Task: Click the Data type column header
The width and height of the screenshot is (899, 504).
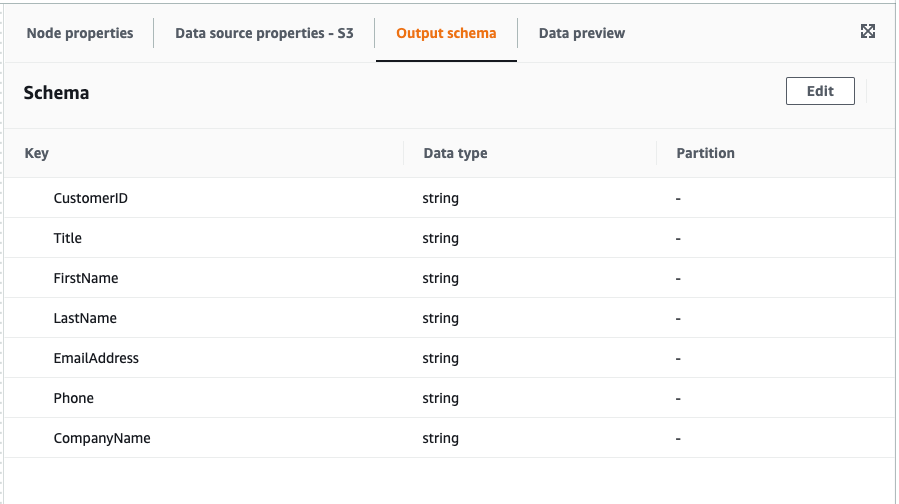Action: 455,153
